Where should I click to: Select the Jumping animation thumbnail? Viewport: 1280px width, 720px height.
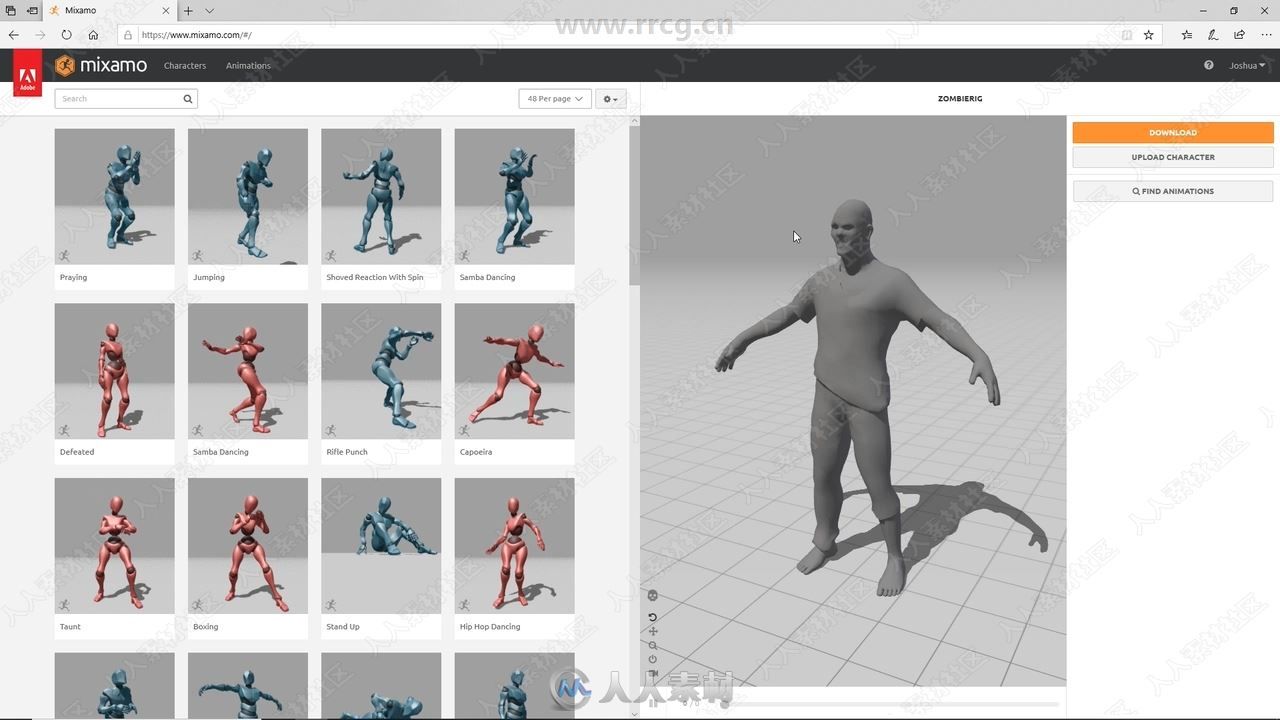coord(248,196)
